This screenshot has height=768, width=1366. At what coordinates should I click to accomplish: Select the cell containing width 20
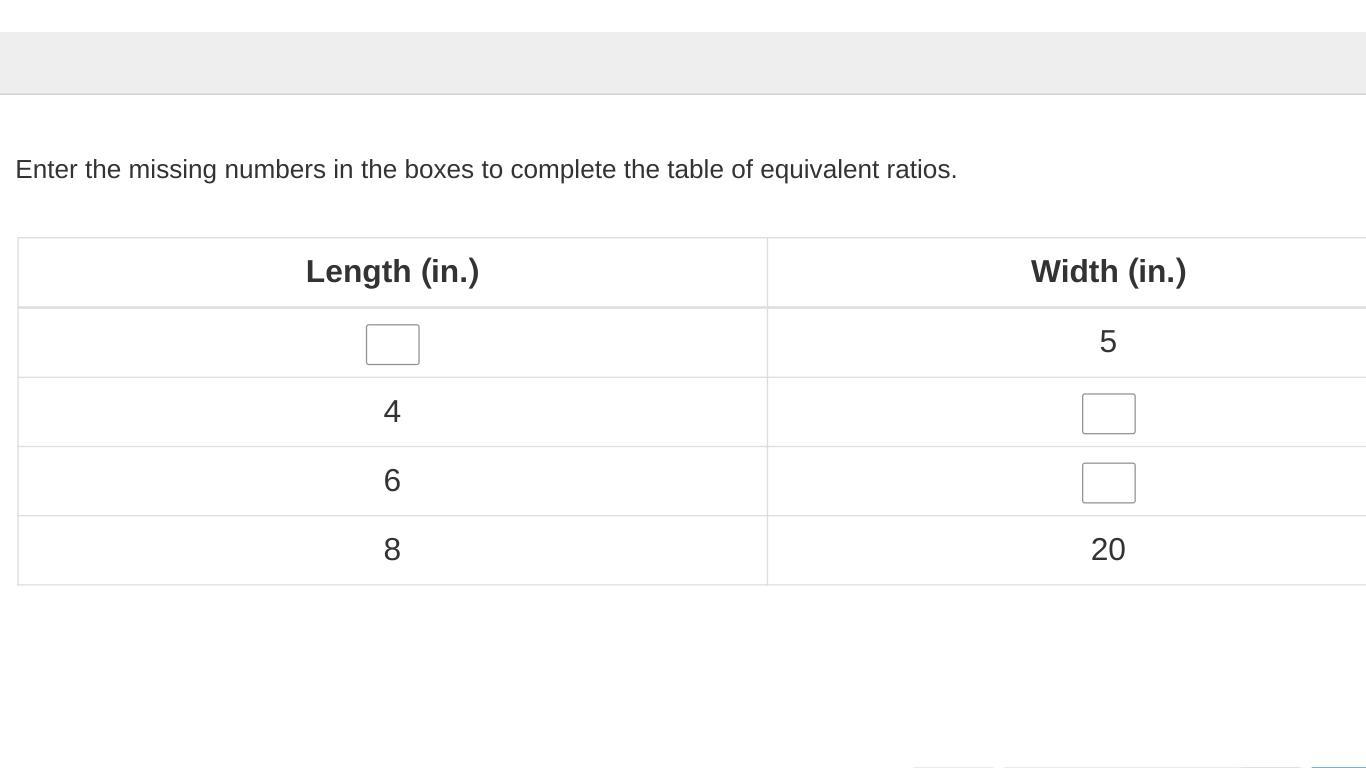(1107, 550)
